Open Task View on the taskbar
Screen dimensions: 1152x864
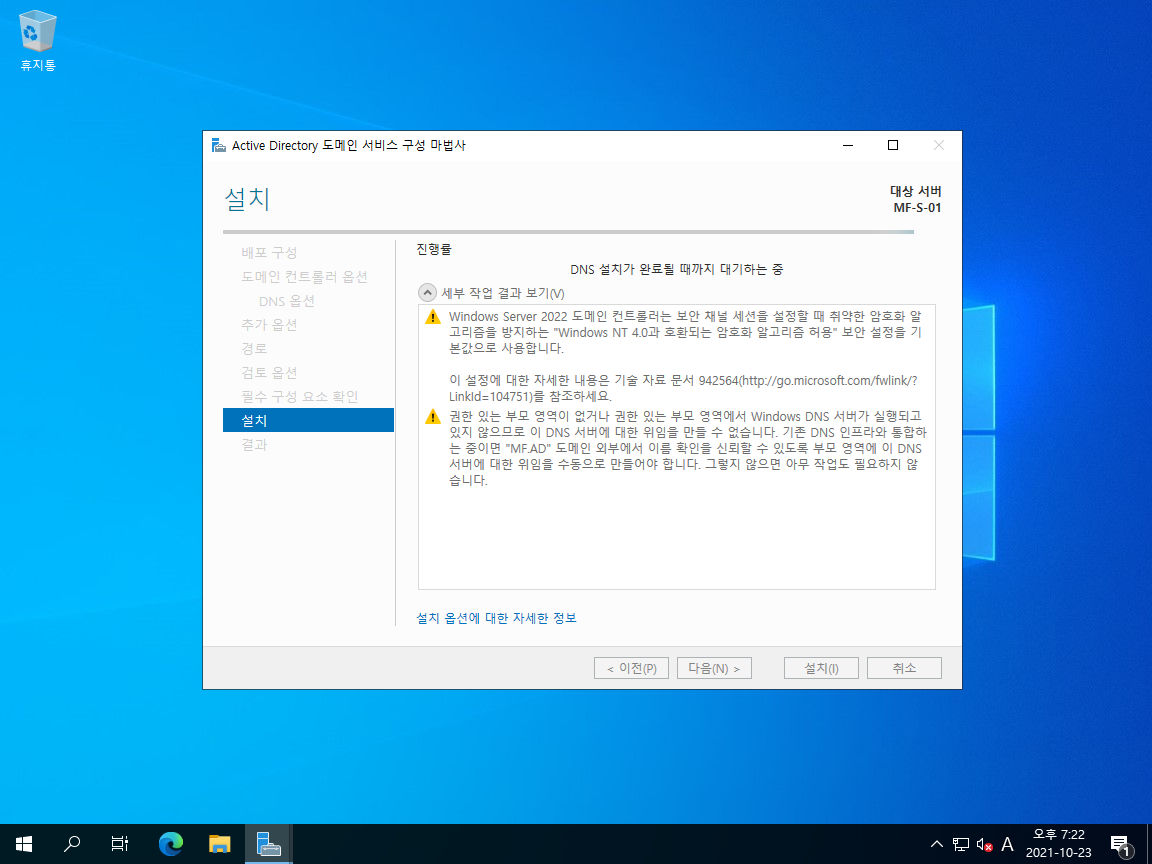120,844
